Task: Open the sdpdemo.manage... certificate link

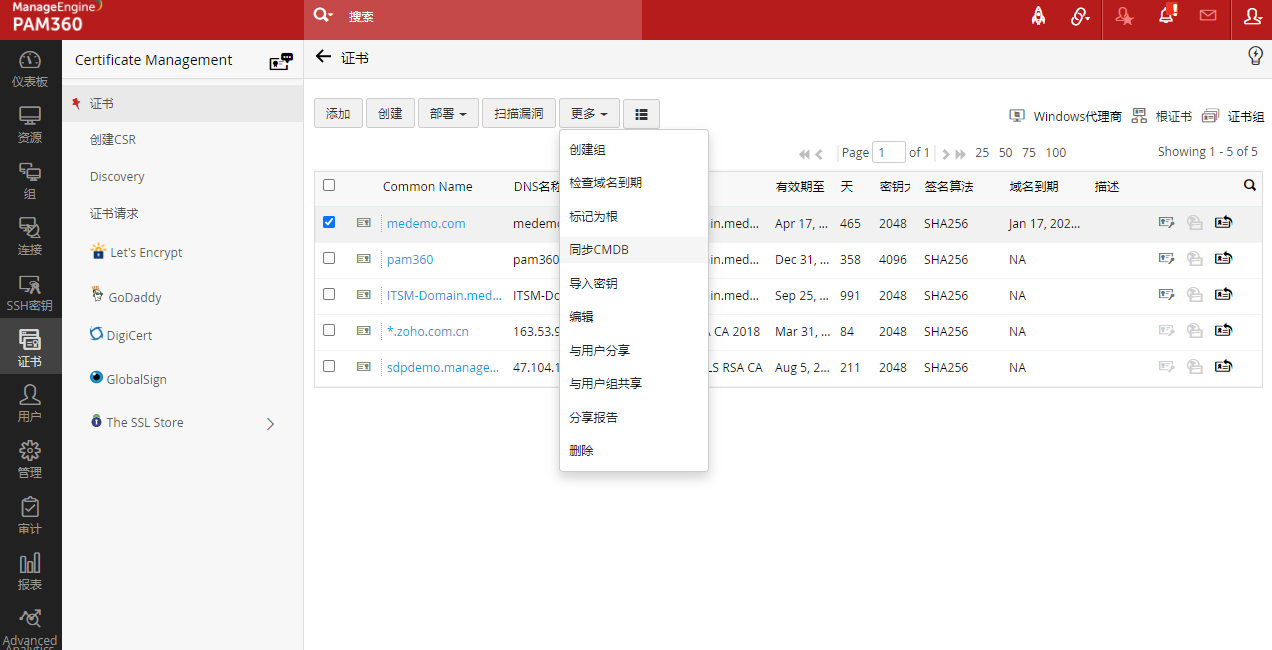Action: [442, 367]
